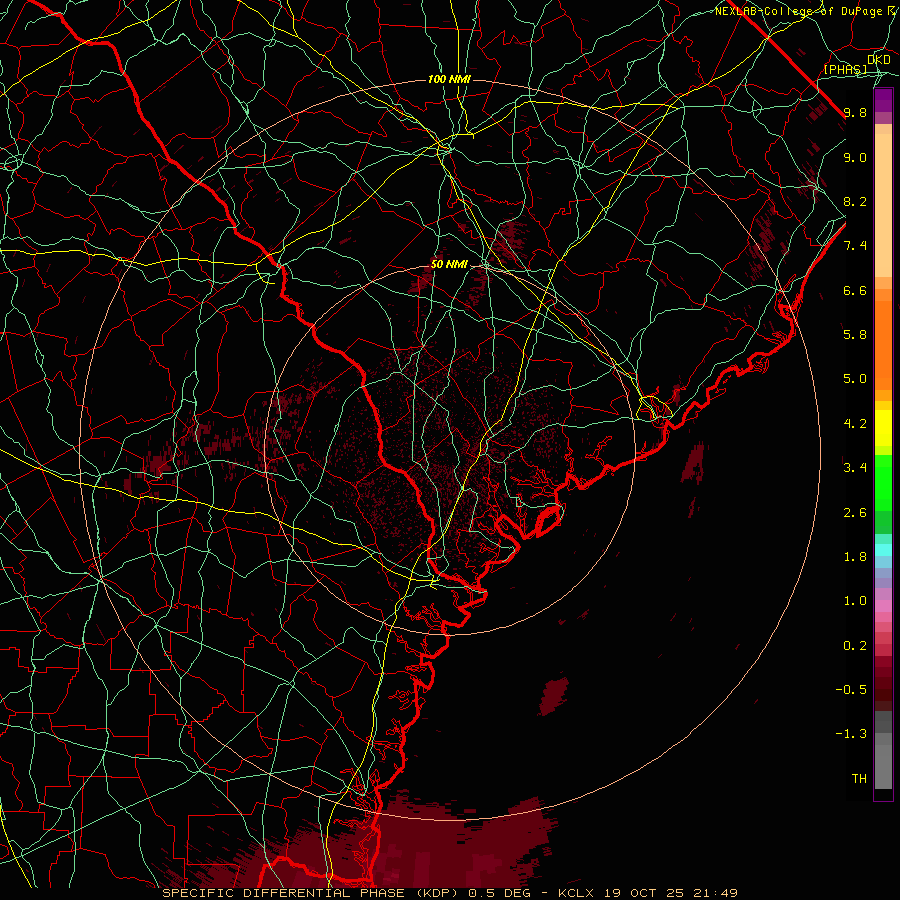This screenshot has width=900, height=900.
Task: Click the 19 OCT 25 date in the caption
Action: 641,893
